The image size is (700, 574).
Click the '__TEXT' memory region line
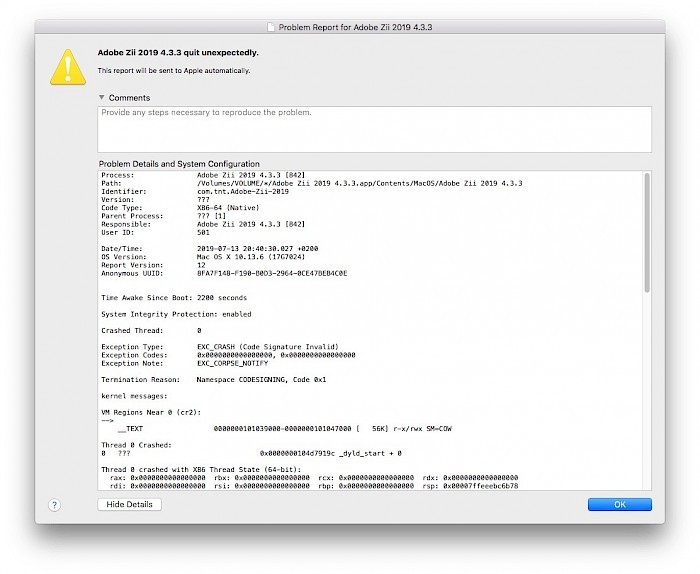tap(285, 428)
